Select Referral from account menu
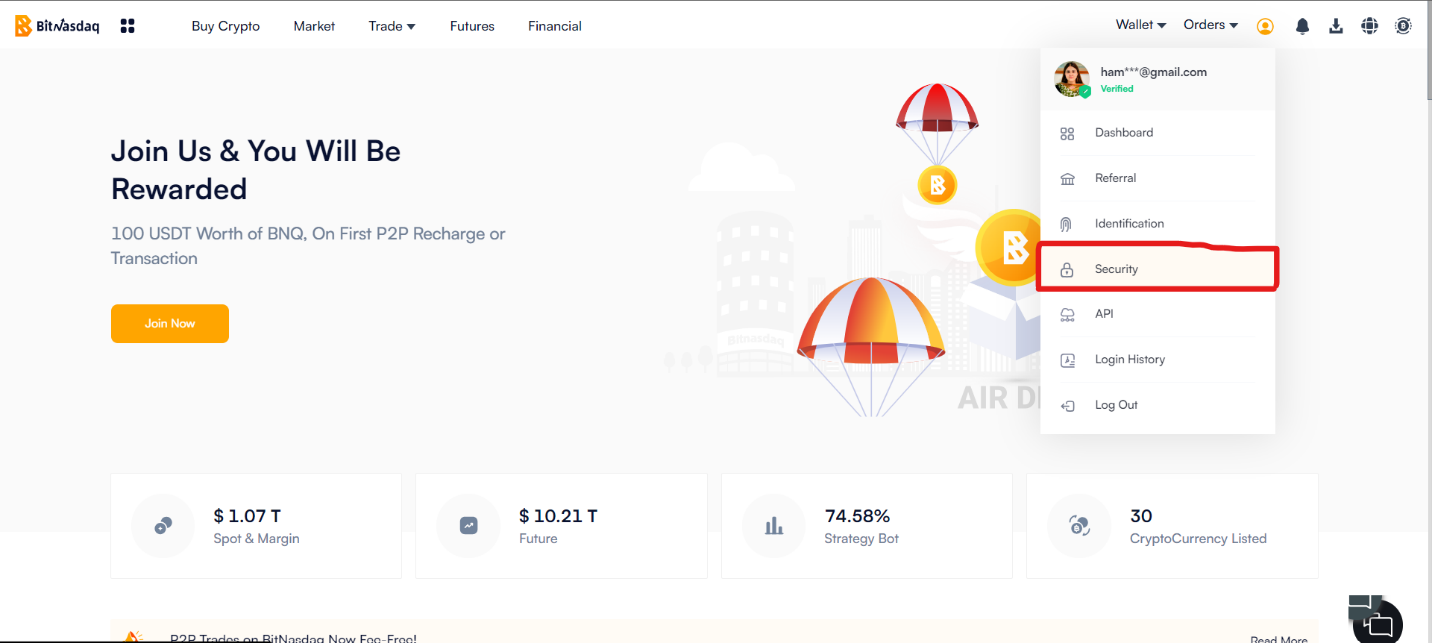Viewport: 1432px width, 643px height. (1158, 178)
